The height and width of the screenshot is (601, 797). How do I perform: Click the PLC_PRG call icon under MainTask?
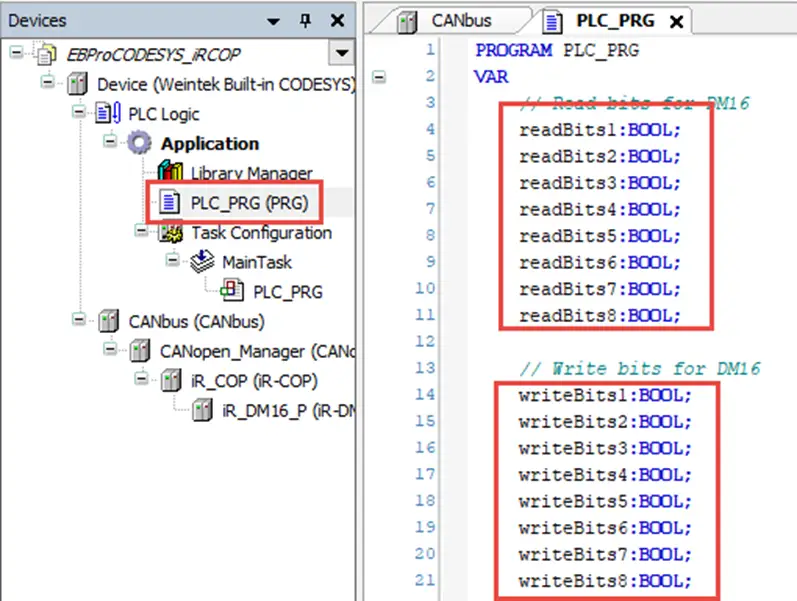[x=232, y=291]
